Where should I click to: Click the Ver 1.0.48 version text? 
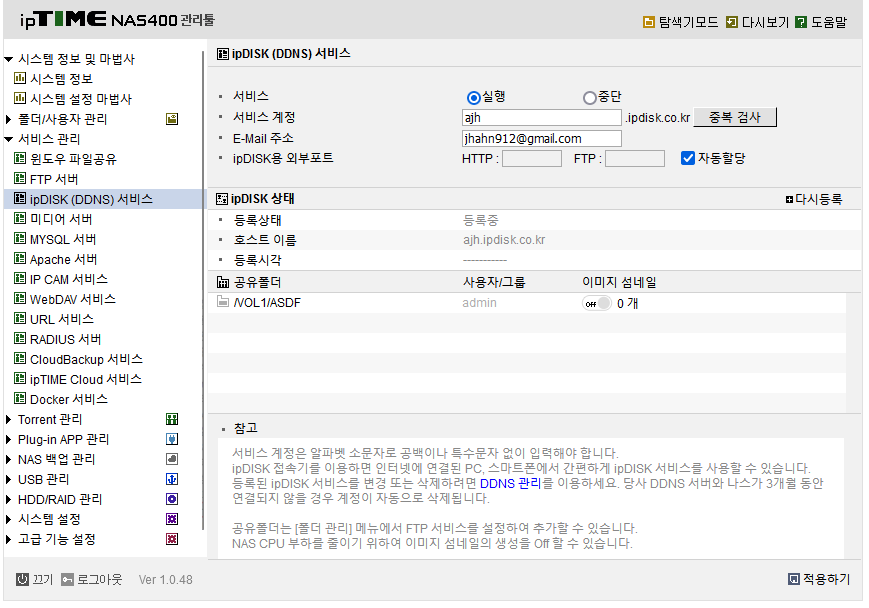165,580
